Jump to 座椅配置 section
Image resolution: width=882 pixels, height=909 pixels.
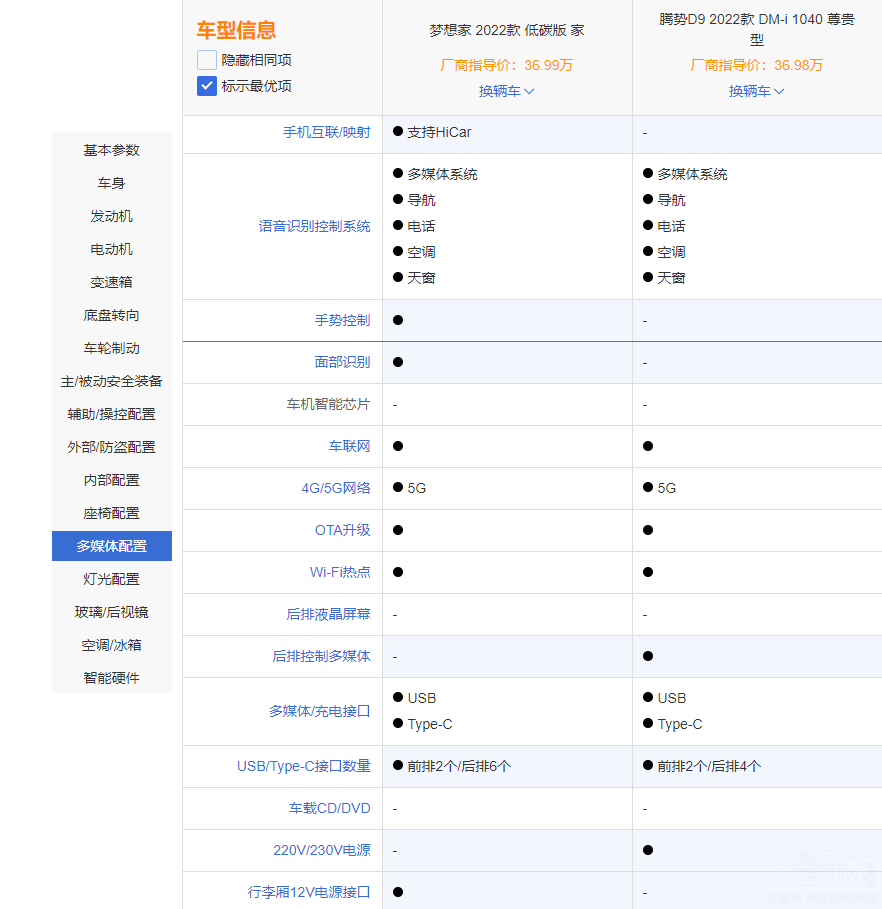click(x=112, y=513)
